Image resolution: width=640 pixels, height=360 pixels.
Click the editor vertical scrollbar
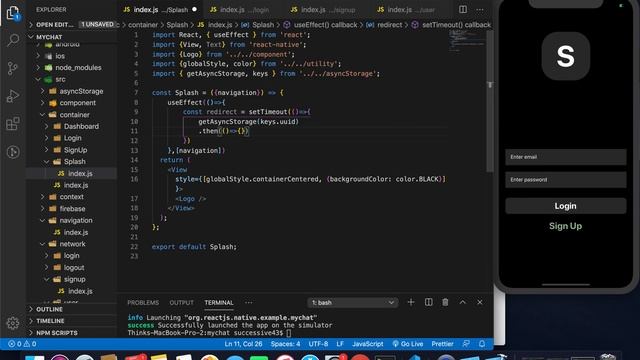490,101
